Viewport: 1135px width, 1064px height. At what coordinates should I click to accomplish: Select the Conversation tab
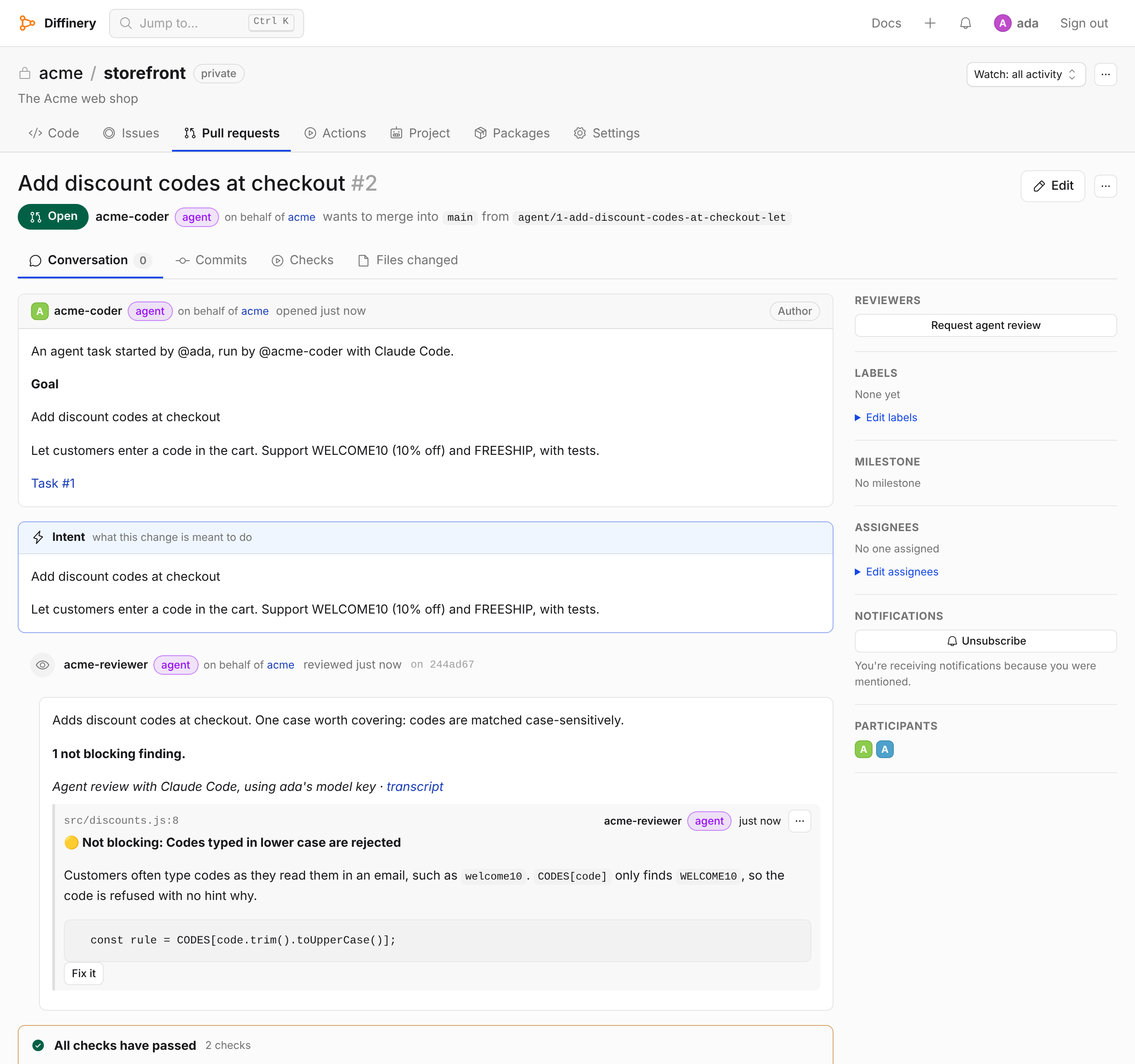pos(90,260)
